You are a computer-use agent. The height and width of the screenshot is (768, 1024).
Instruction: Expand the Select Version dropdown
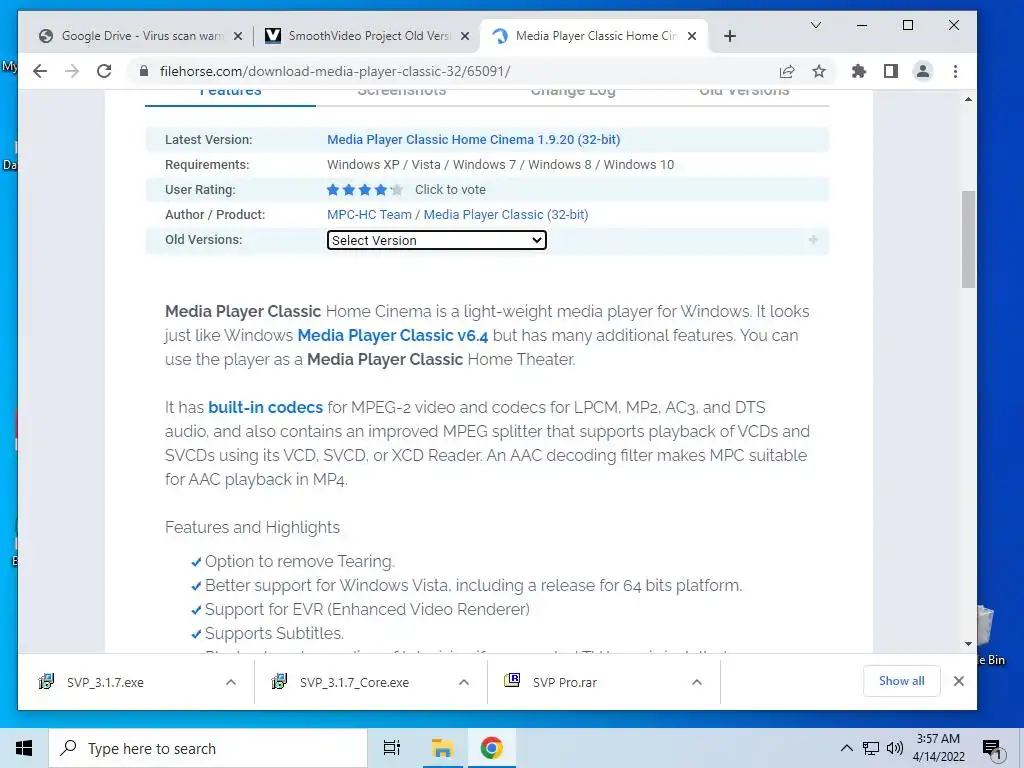coord(436,240)
